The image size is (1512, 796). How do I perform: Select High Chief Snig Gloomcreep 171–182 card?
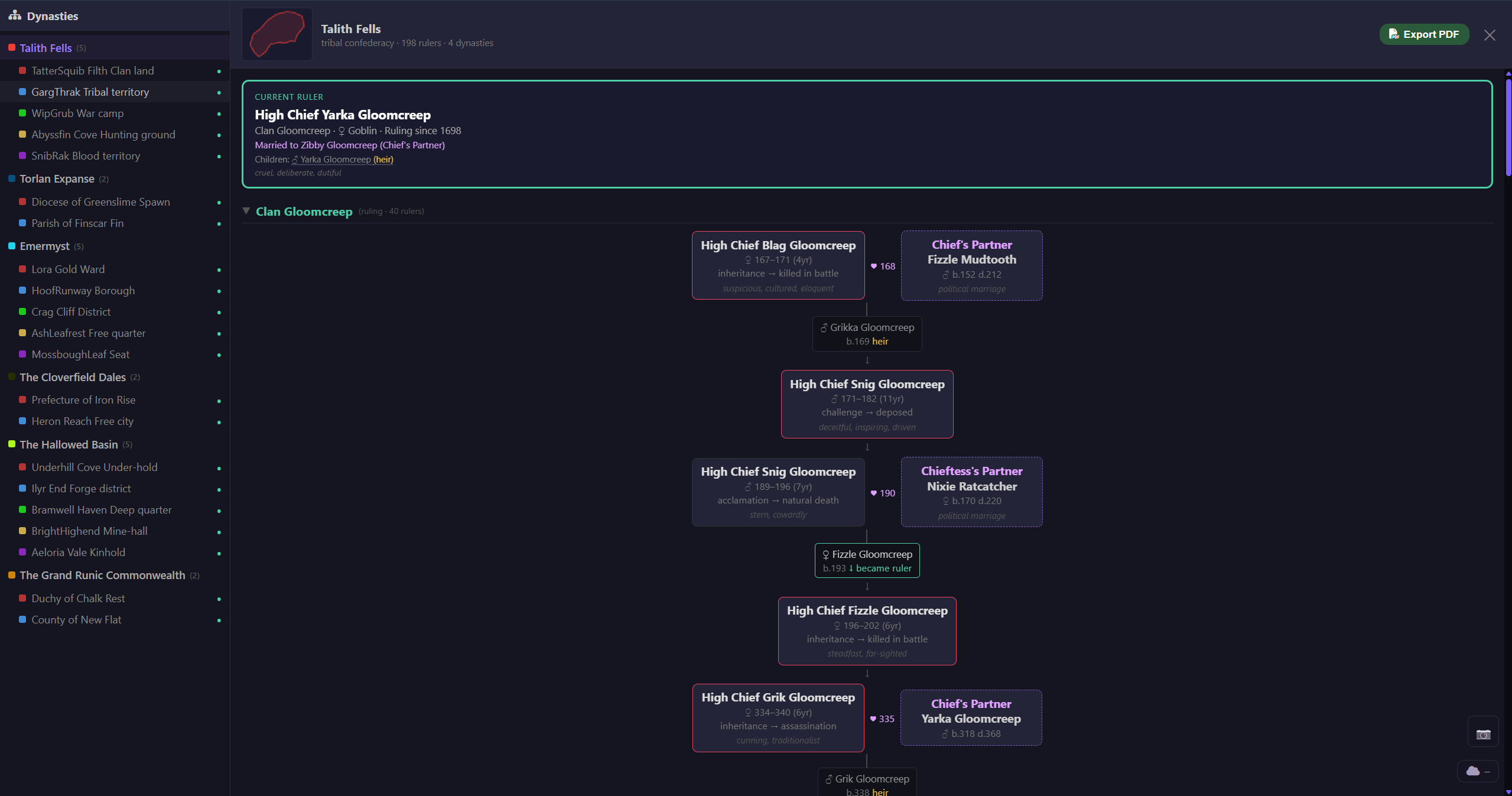pos(867,404)
